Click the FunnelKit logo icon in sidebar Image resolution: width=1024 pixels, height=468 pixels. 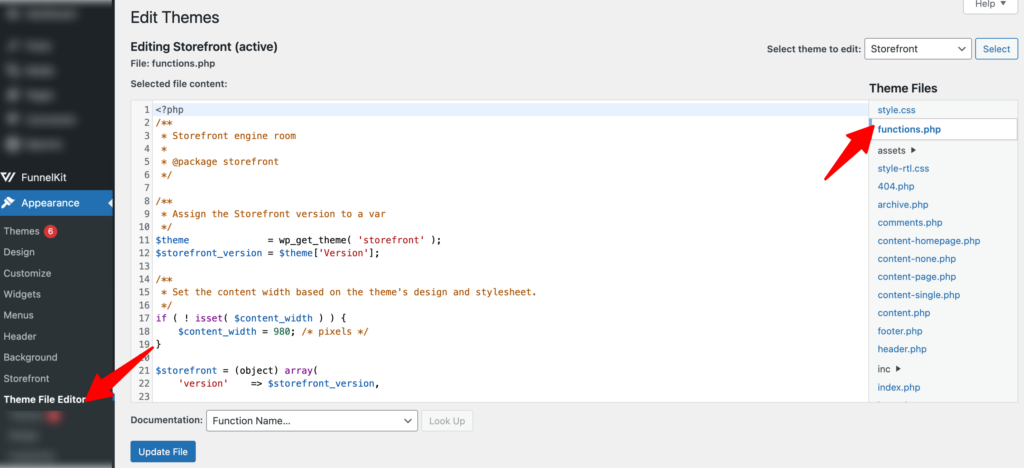8,177
